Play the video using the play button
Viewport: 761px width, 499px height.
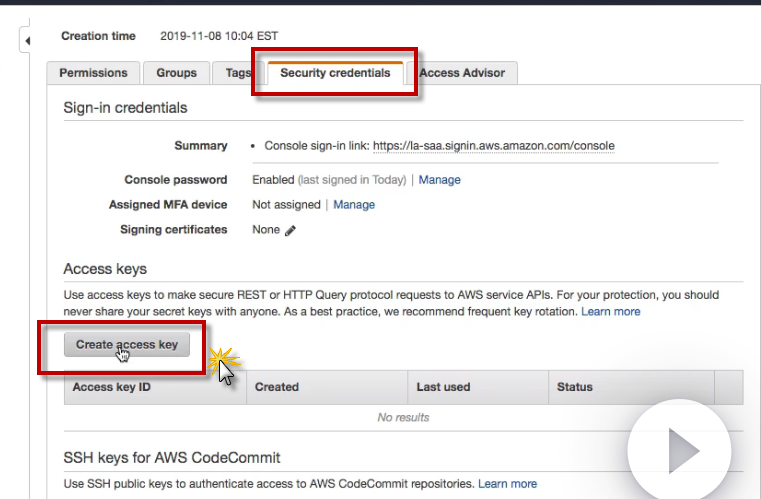click(x=683, y=450)
